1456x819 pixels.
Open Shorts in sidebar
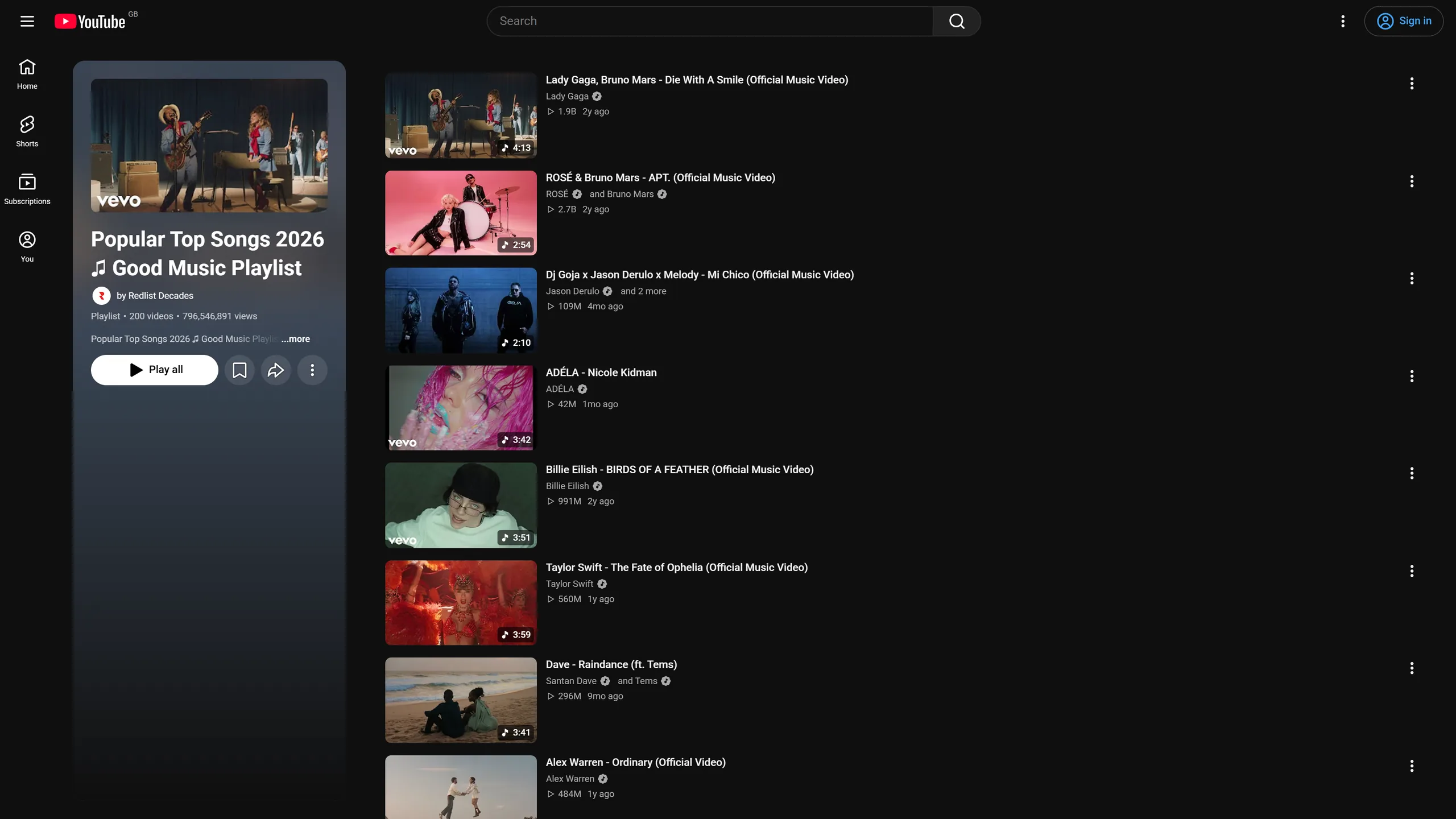click(x=27, y=131)
